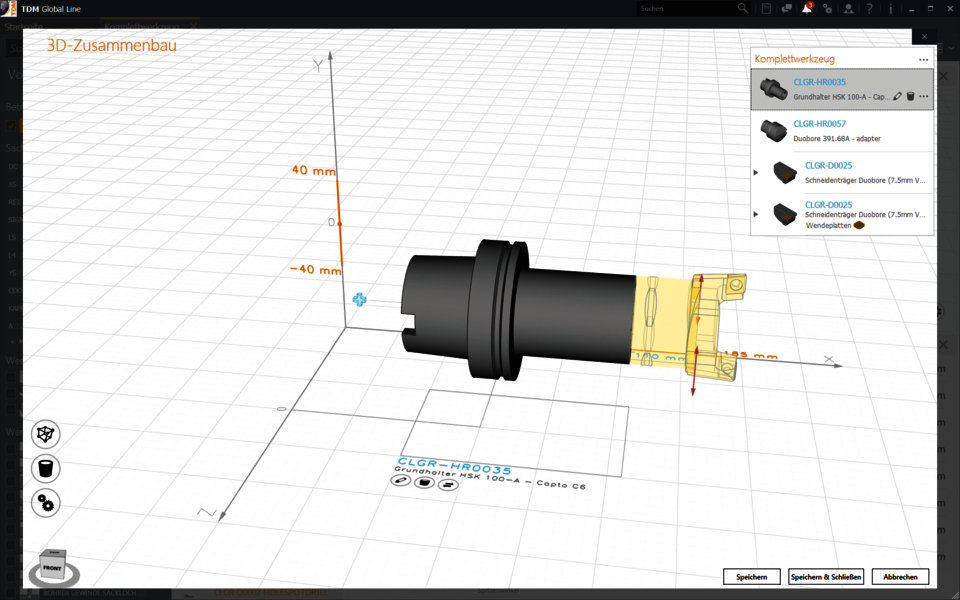Open CLGR-HR0057 link in list
960x600 pixels.
(x=820, y=124)
